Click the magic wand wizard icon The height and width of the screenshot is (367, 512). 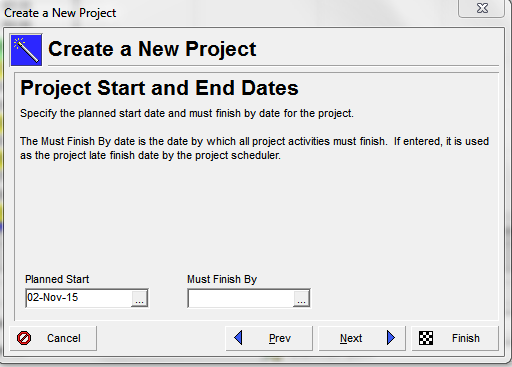26,50
